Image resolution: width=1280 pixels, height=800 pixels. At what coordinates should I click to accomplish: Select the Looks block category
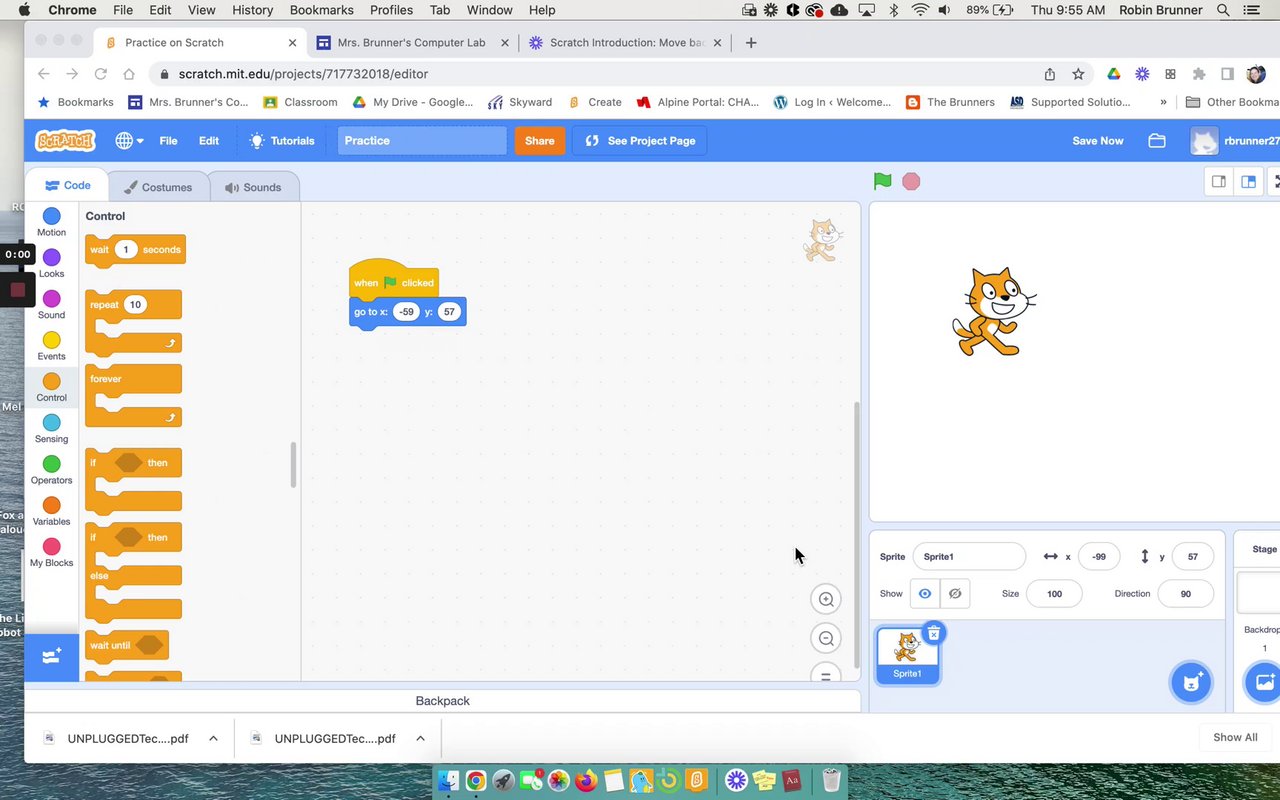pos(51,263)
